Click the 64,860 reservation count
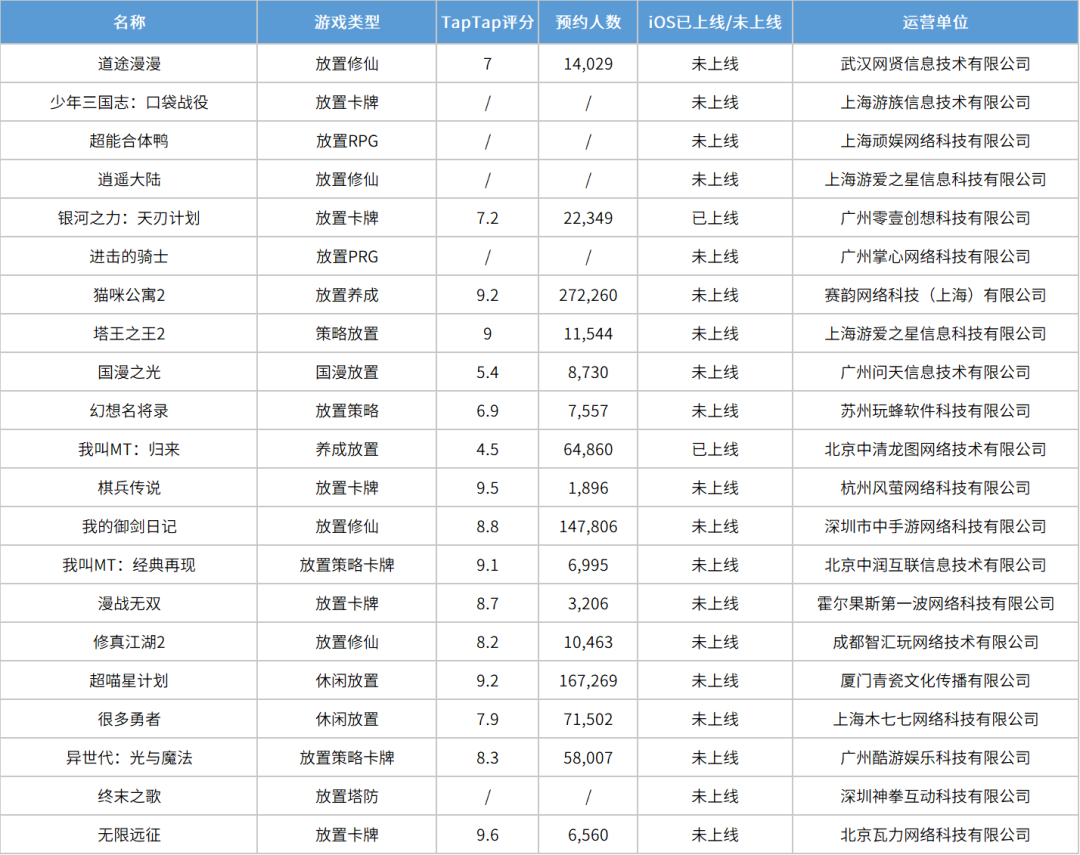This screenshot has height=855, width=1080. (x=588, y=449)
